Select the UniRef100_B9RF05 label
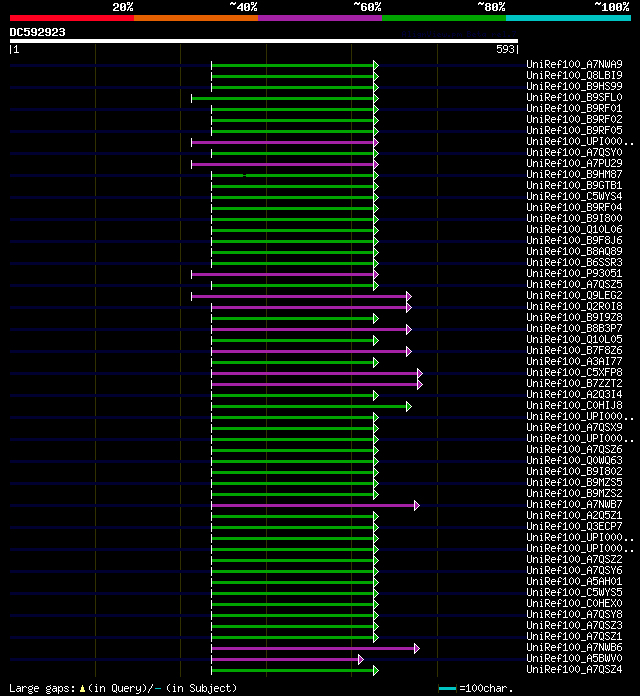640x696 pixels. click(x=574, y=130)
